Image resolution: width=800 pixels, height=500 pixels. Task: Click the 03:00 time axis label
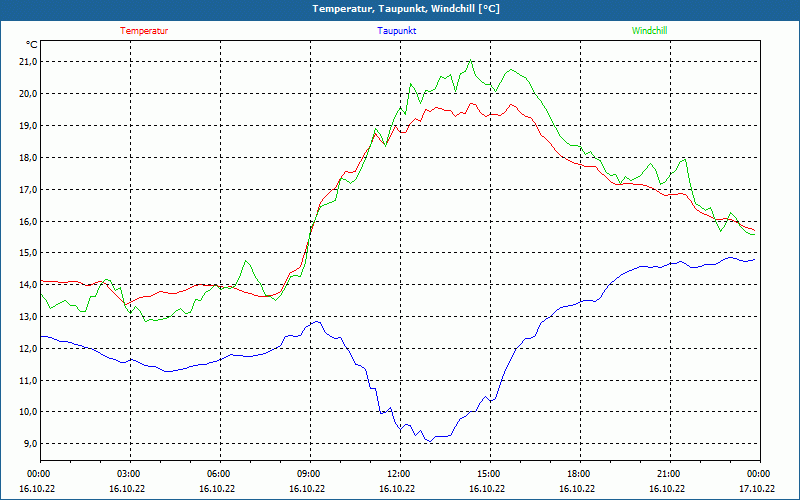pyautogui.click(x=130, y=474)
